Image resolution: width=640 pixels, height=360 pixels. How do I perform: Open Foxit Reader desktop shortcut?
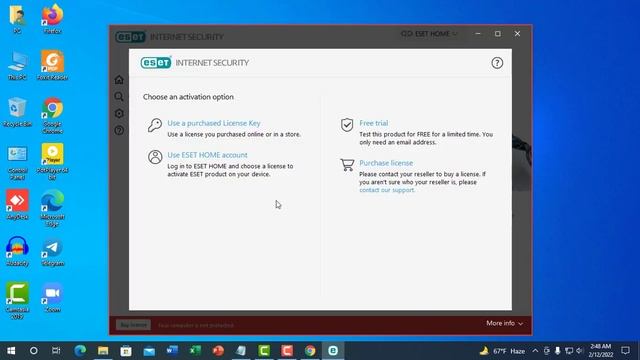[x=52, y=65]
